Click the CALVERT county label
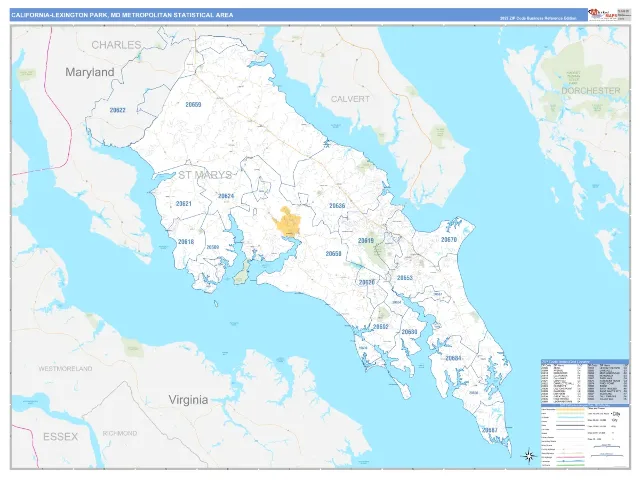640x480 pixels. coord(350,99)
